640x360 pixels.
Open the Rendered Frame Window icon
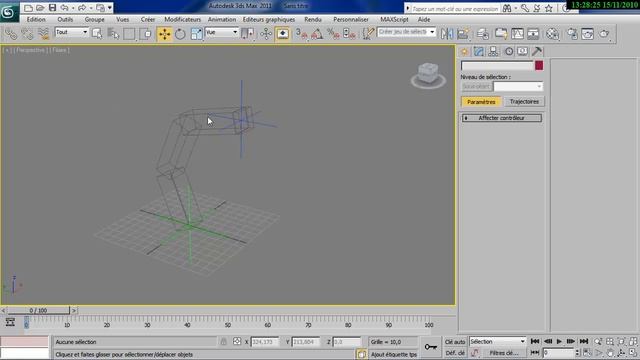coord(588,34)
